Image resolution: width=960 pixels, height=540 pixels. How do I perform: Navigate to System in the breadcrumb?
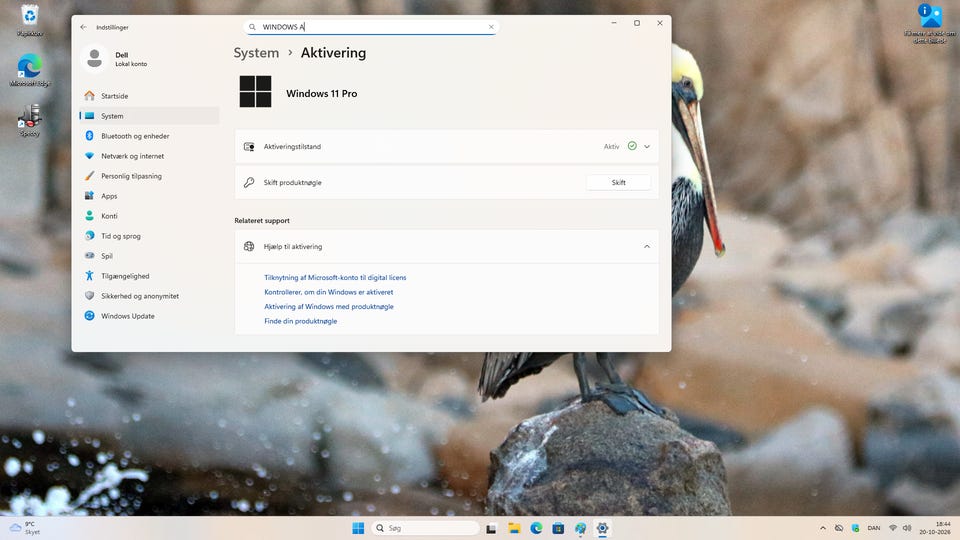(256, 53)
